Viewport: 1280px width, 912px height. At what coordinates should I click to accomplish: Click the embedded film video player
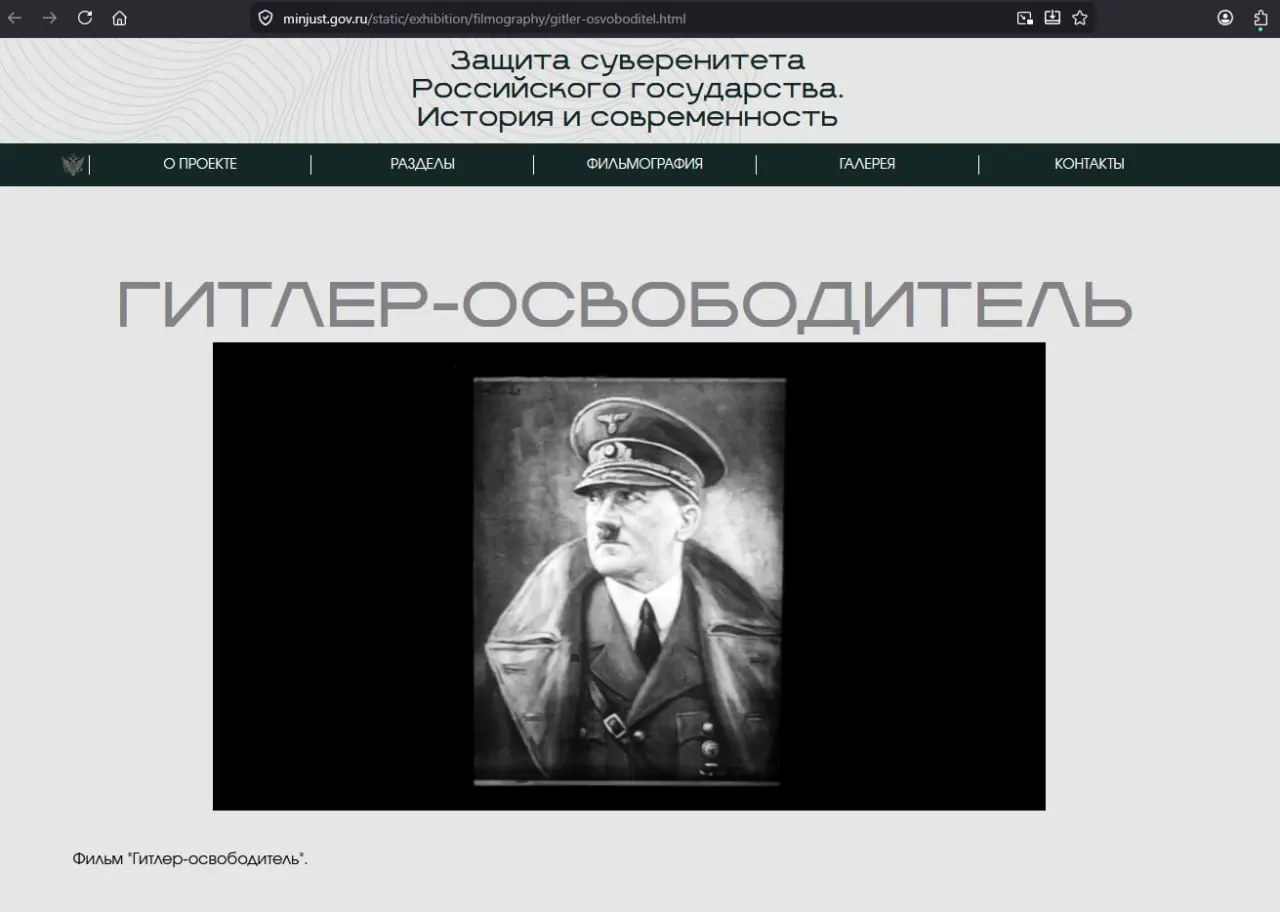629,576
